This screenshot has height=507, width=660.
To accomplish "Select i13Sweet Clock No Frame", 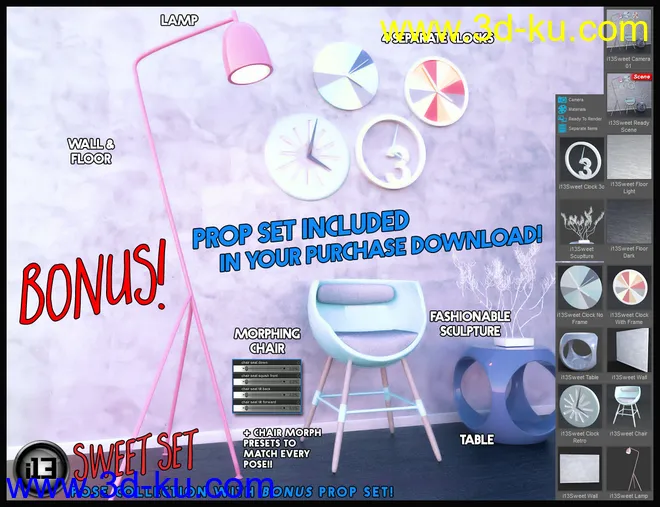I will click(x=580, y=291).
